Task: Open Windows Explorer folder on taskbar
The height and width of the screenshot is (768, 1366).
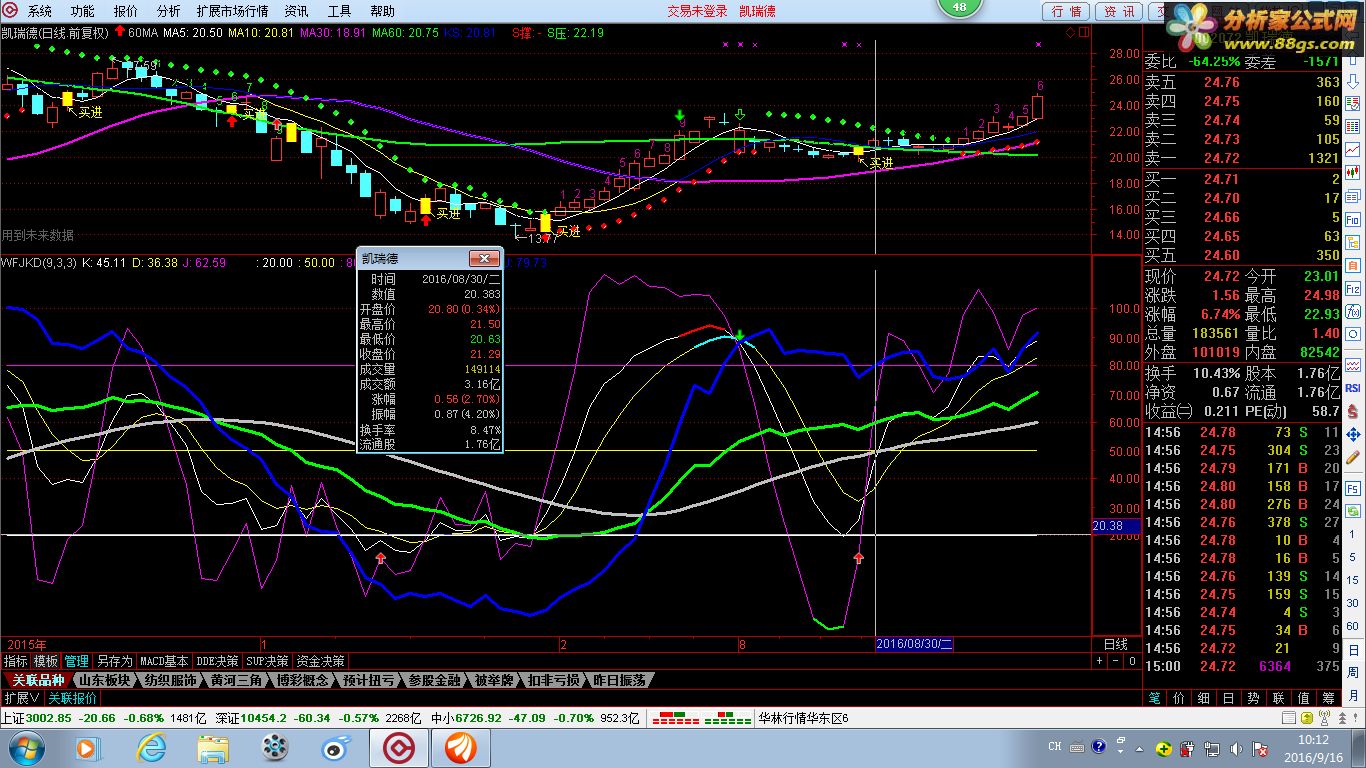Action: (x=213, y=747)
